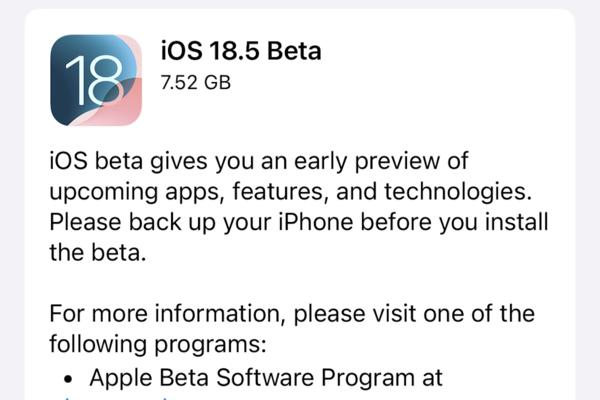Click the "For more information" line
The image size is (600, 400).
point(291,313)
